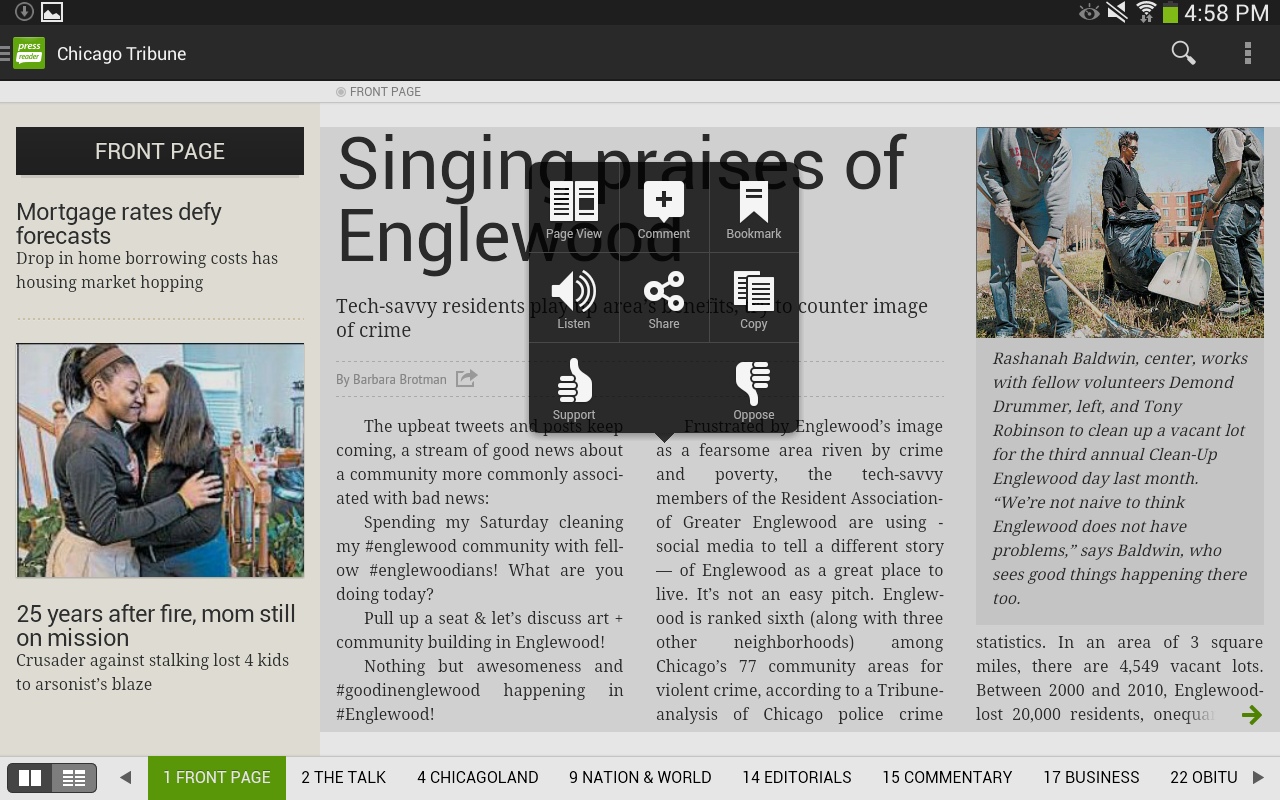Bookmark this article
Viewport: 1280px width, 800px height.
754,208
